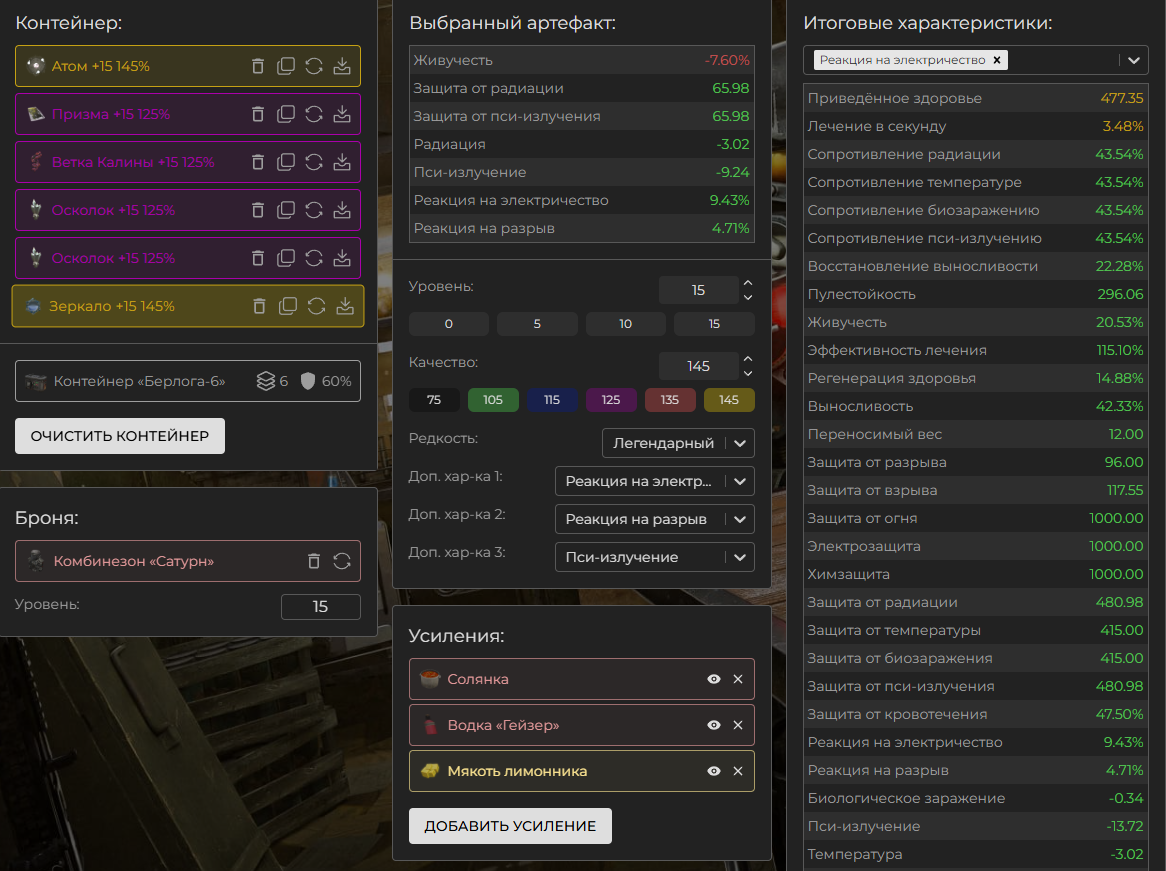Choose the gold 145 quality swatch
Screen dimensions: 1166x871
[729, 400]
